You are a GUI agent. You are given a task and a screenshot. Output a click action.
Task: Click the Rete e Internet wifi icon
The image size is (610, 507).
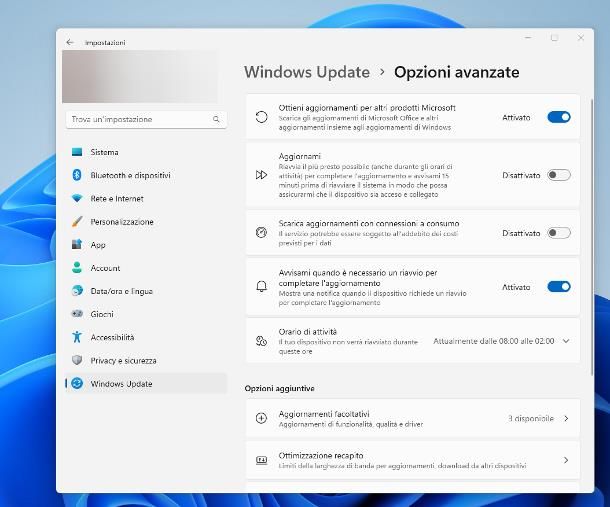pyautogui.click(x=77, y=198)
